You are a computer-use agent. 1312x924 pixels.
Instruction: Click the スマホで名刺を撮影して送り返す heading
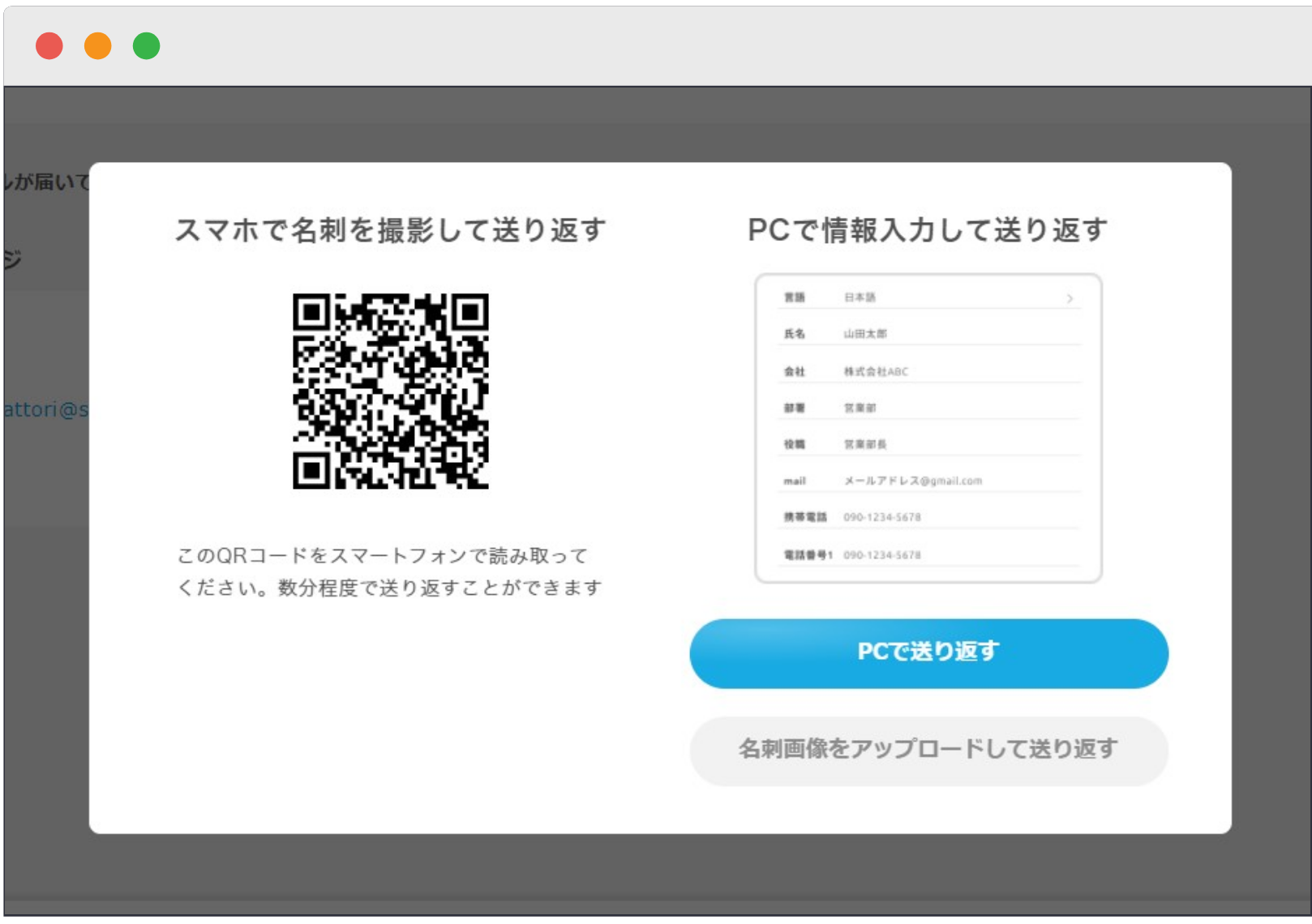(x=392, y=229)
